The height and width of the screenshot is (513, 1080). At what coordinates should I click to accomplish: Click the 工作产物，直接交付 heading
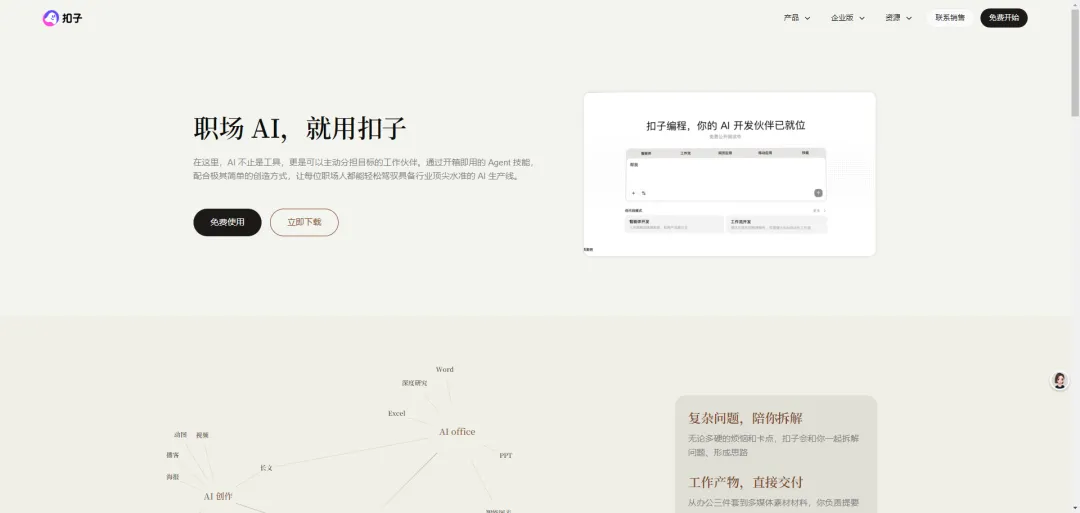(745, 482)
